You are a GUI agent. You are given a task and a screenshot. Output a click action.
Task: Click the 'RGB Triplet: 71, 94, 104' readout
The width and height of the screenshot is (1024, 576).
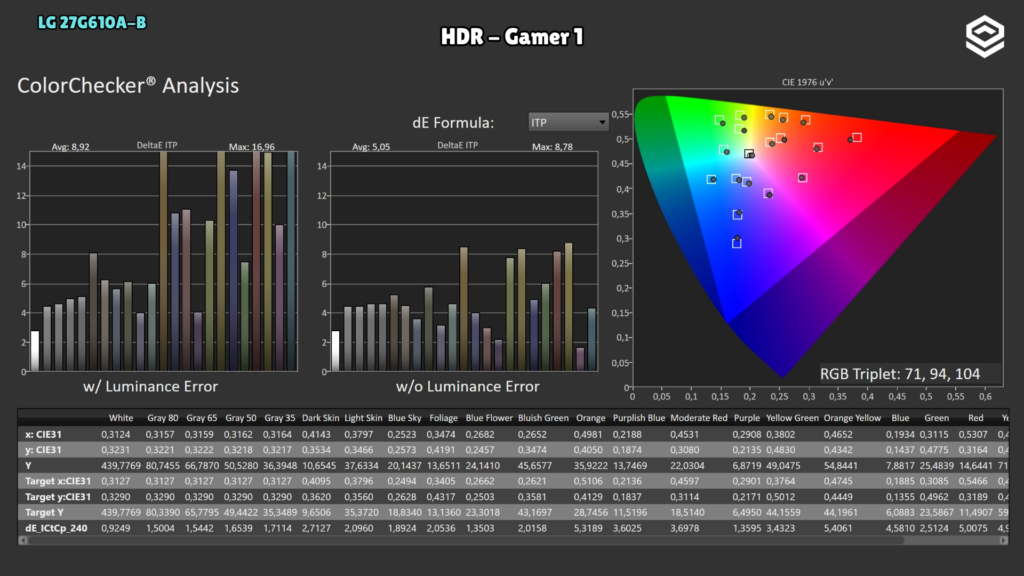click(900, 374)
